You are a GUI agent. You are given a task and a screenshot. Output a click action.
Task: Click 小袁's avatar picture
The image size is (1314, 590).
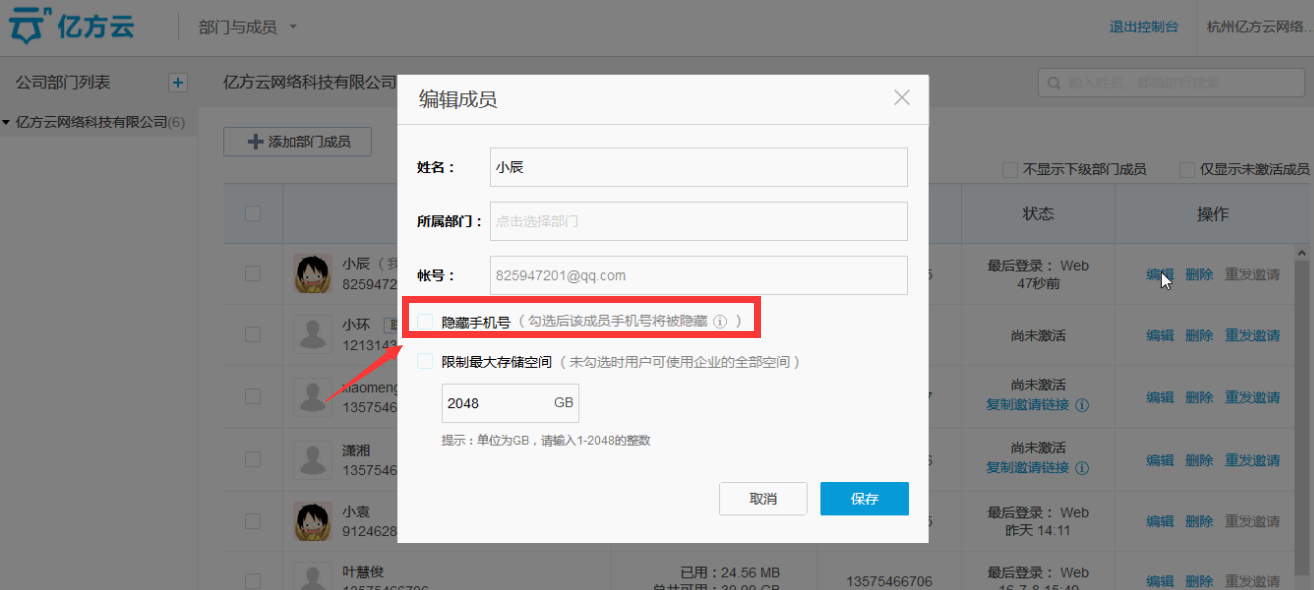(x=312, y=521)
